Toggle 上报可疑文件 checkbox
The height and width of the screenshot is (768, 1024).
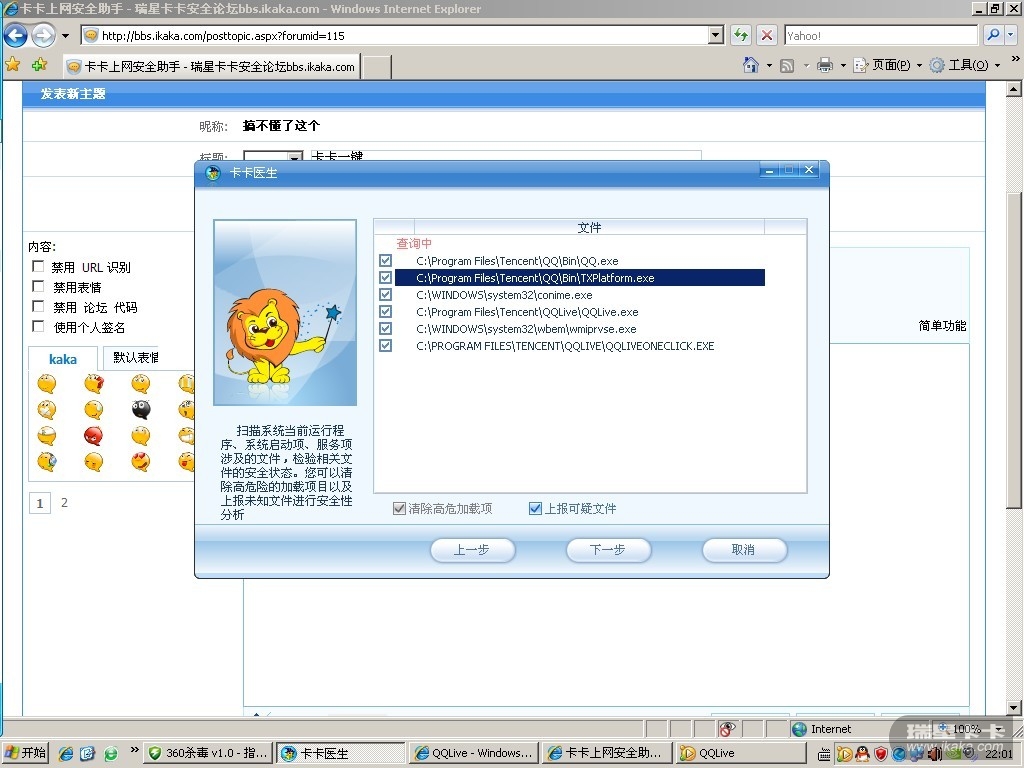click(535, 508)
